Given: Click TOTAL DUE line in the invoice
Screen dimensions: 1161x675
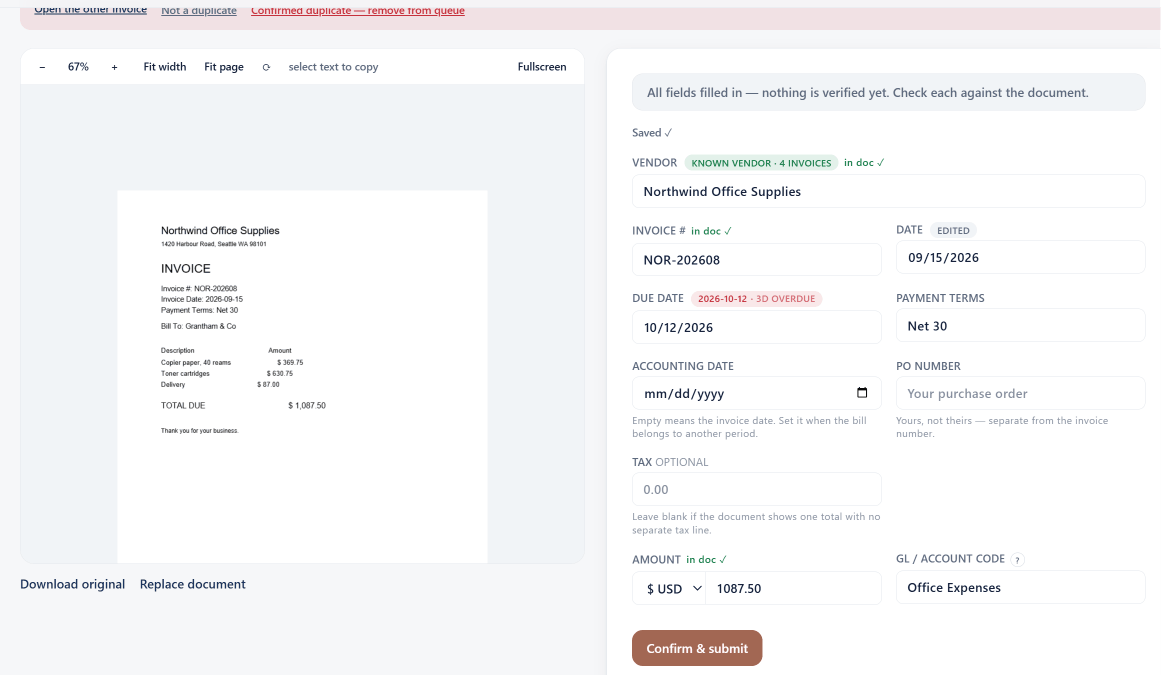Looking at the screenshot, I should pyautogui.click(x=244, y=406).
